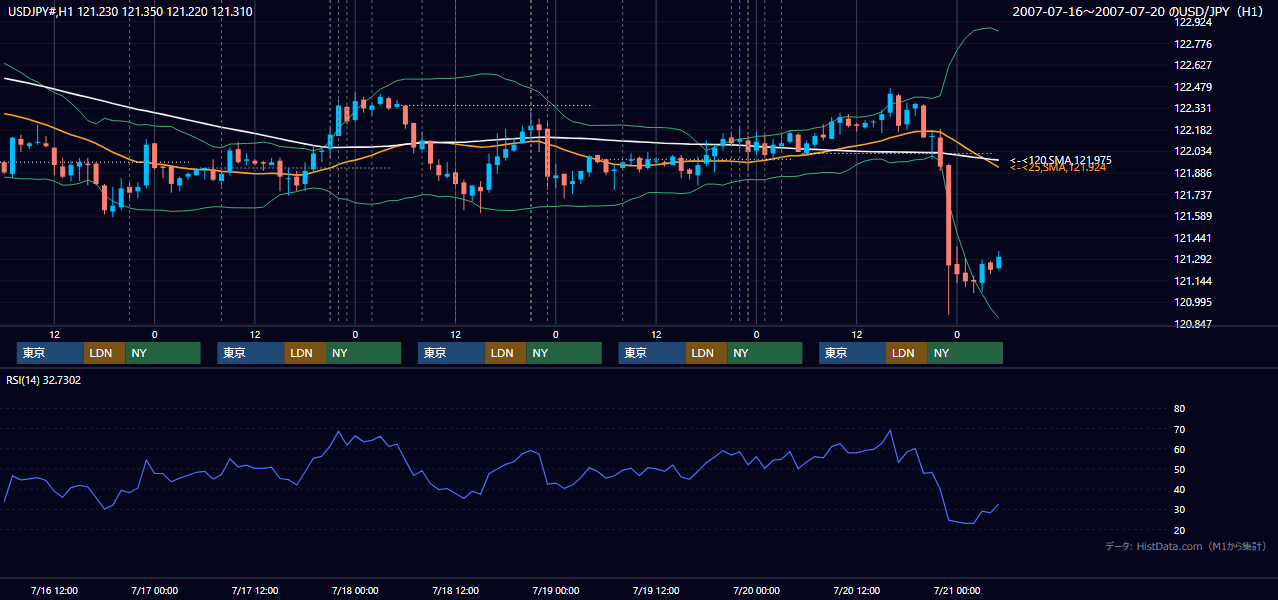Screen dimensions: 1278x600
Task: Select the 7/16 12:00 time axis label
Action: pyautogui.click(x=55, y=590)
